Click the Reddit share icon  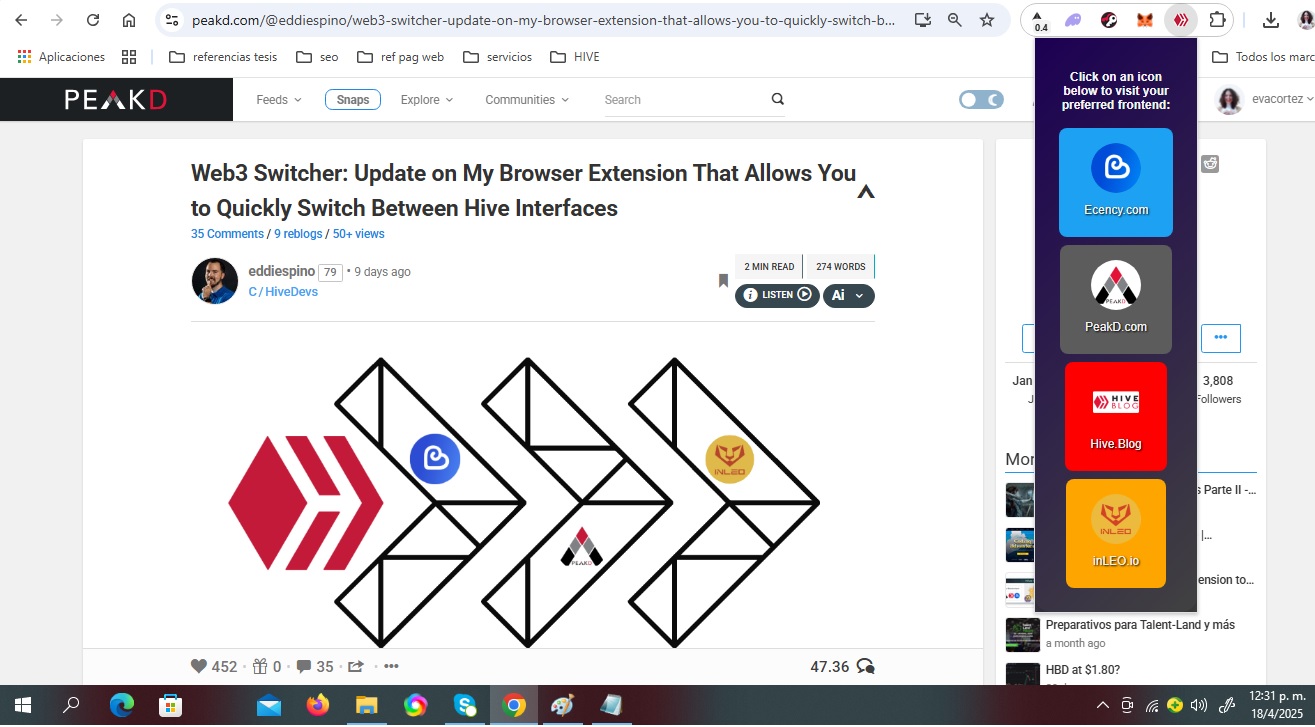point(1210,164)
